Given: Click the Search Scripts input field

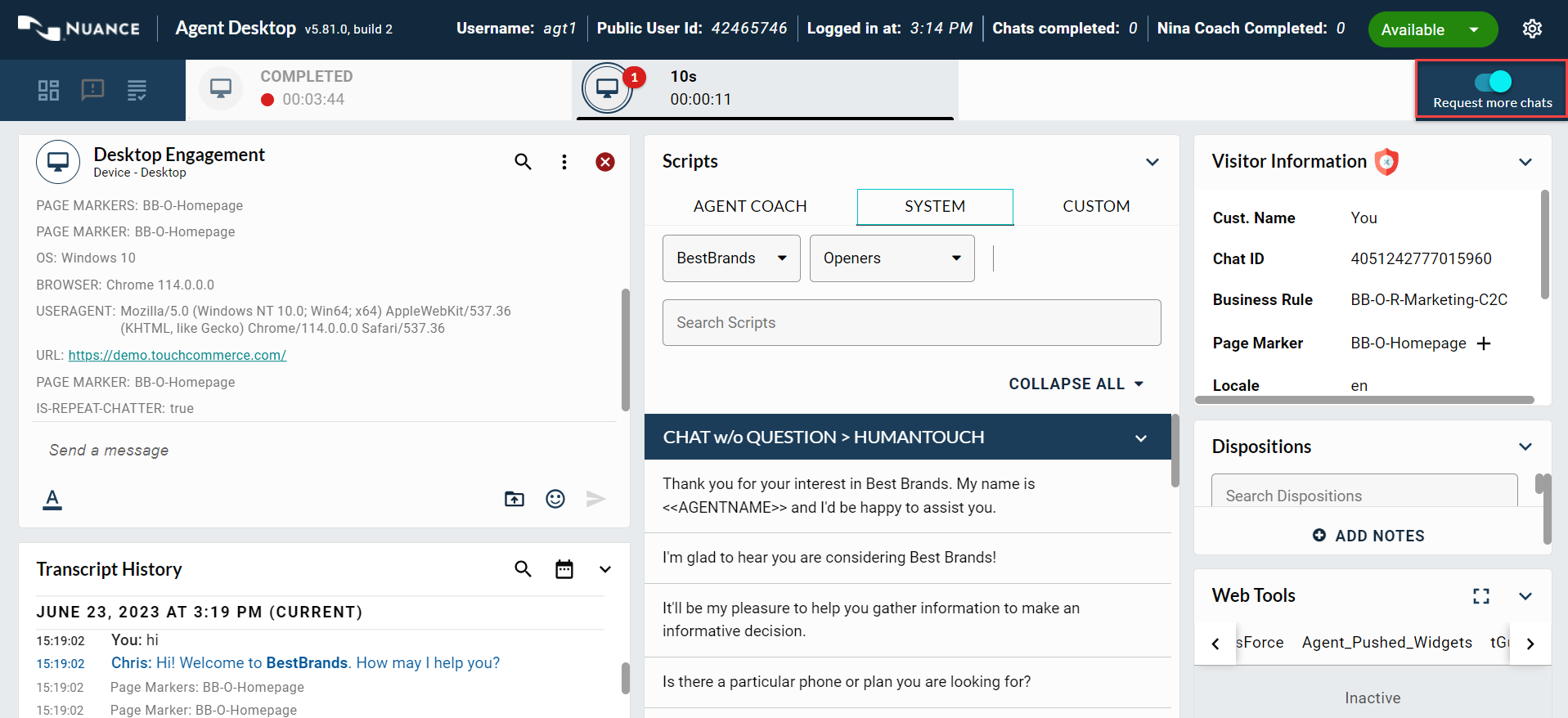Looking at the screenshot, I should [x=911, y=323].
